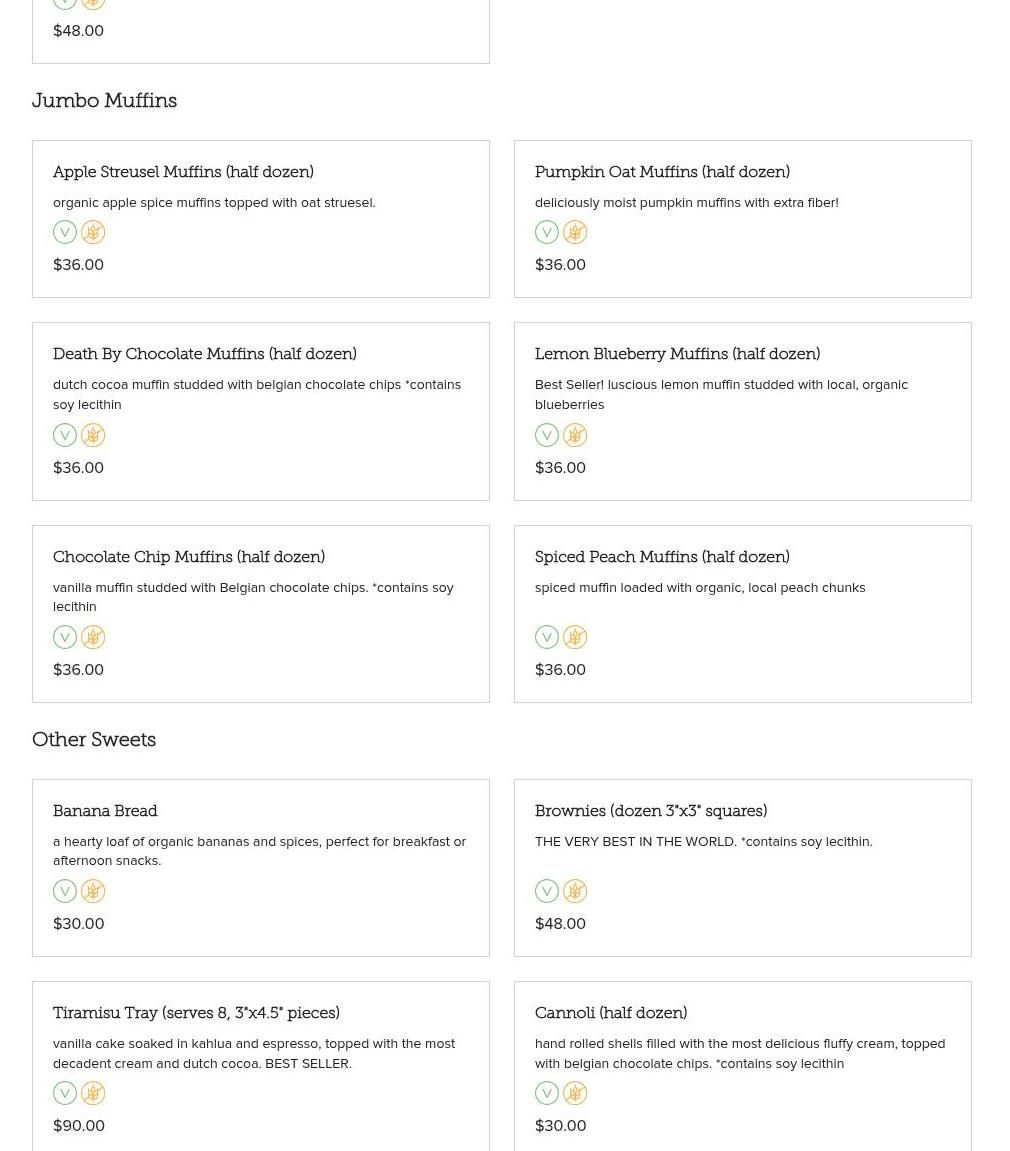Click the Chocolate Chip Muffins $36.00 price
This screenshot has width=1010, height=1151.
tap(78, 670)
